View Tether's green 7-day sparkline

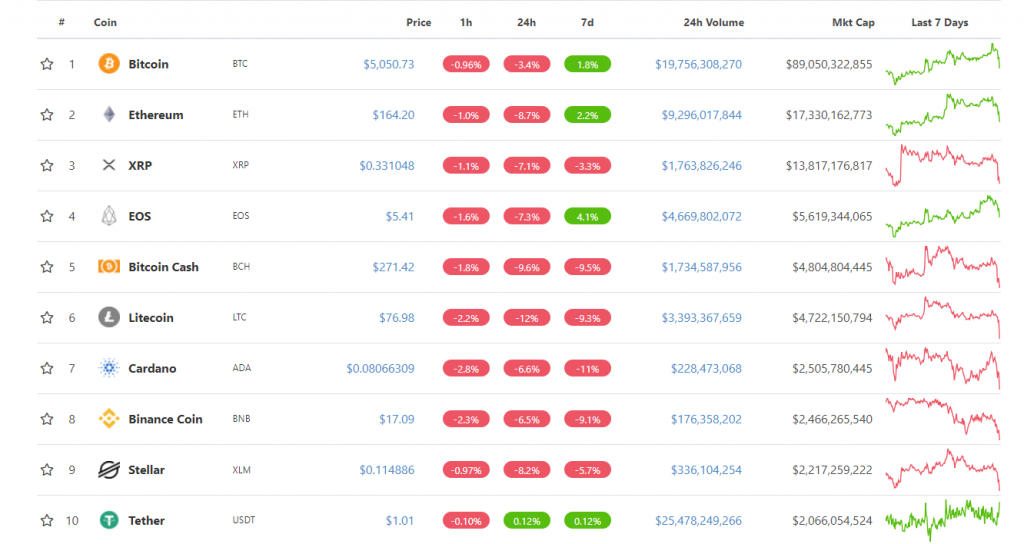click(942, 520)
